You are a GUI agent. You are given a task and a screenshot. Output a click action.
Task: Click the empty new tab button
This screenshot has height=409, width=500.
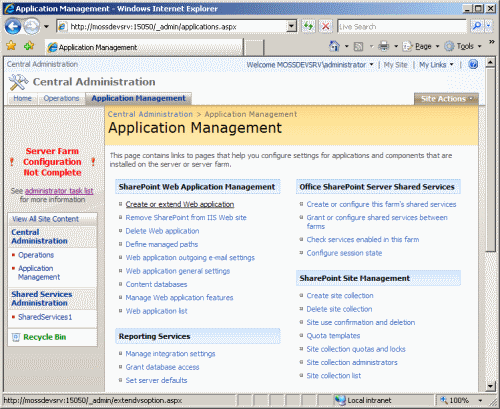[254, 47]
